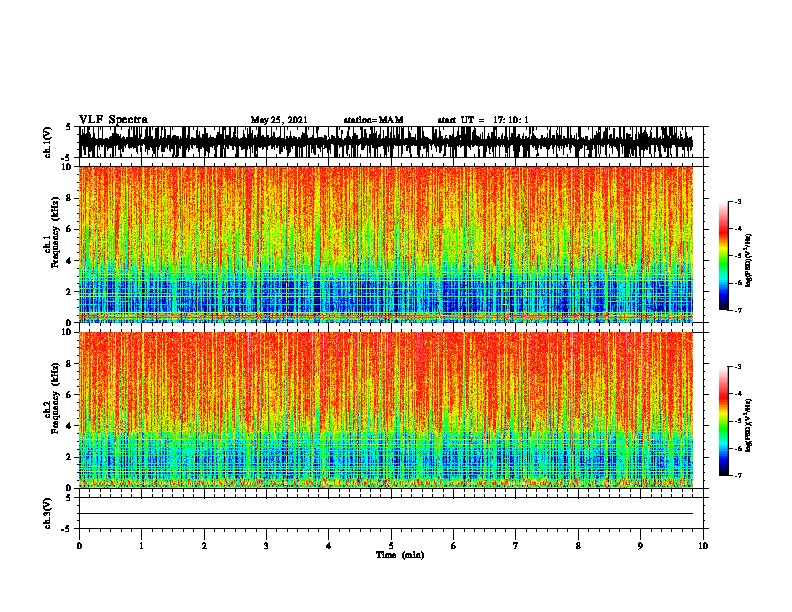Image resolution: width=792 pixels, height=612 pixels.
Task: Click time axis tick label "6"
Action: coord(454,546)
